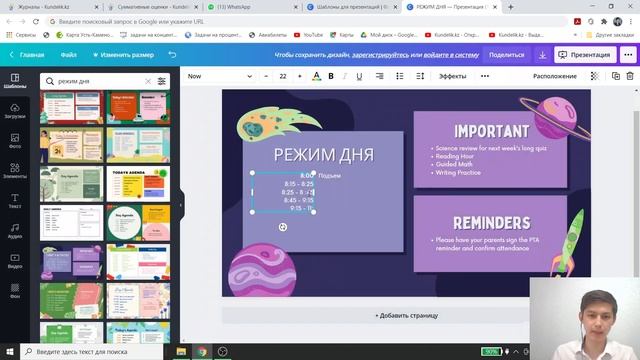This screenshot has width=640, height=360.
Task: Open the Uploads (Загрузки) sidebar panel
Action: pos(15,111)
